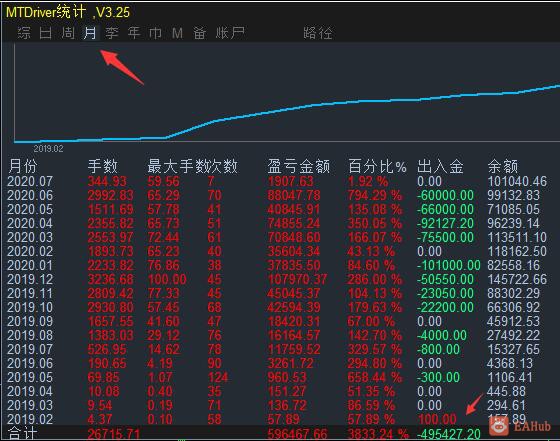The height and width of the screenshot is (441, 560).
Task: Switch to the 综 summary tab
Action: pyautogui.click(x=24, y=33)
